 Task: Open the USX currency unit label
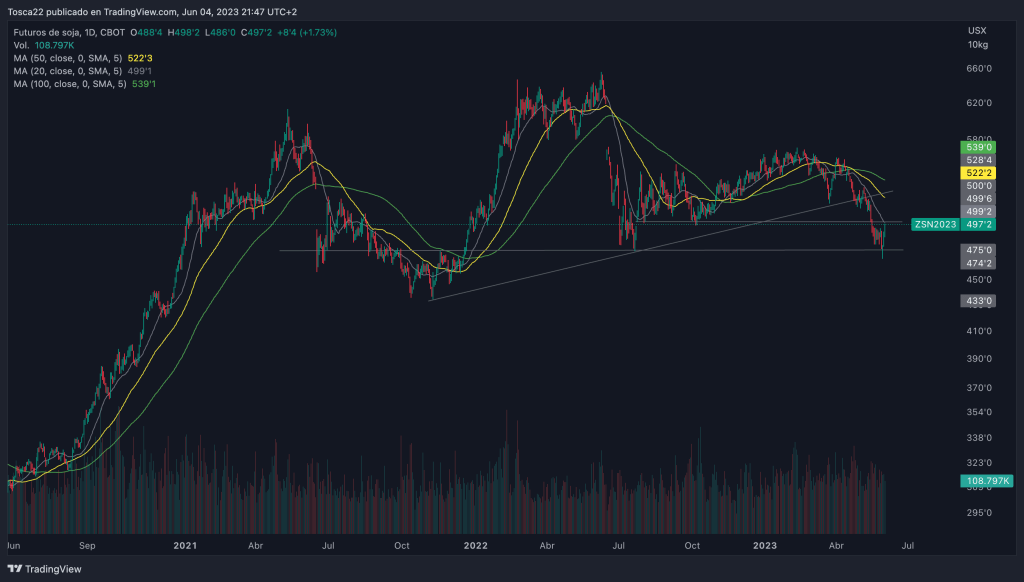[x=977, y=30]
